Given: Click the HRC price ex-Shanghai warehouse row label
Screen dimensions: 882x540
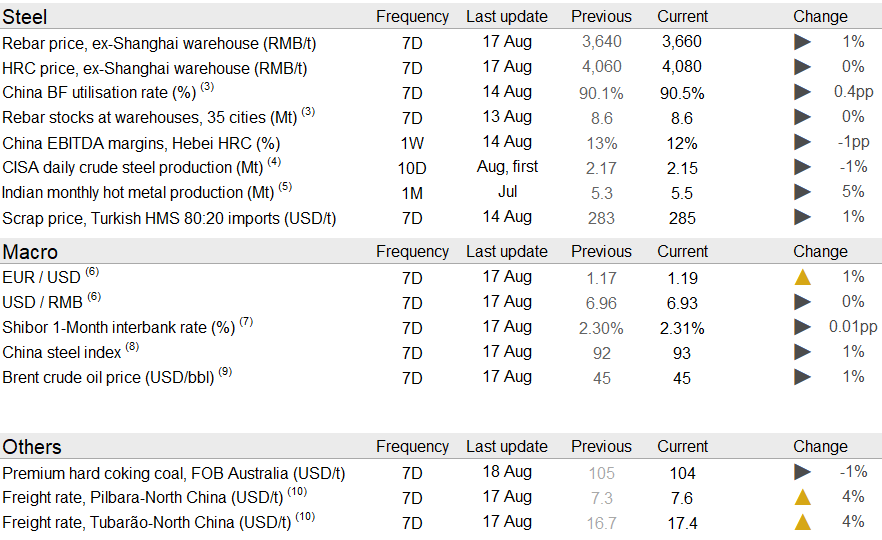Looking at the screenshot, I should coord(155,68).
